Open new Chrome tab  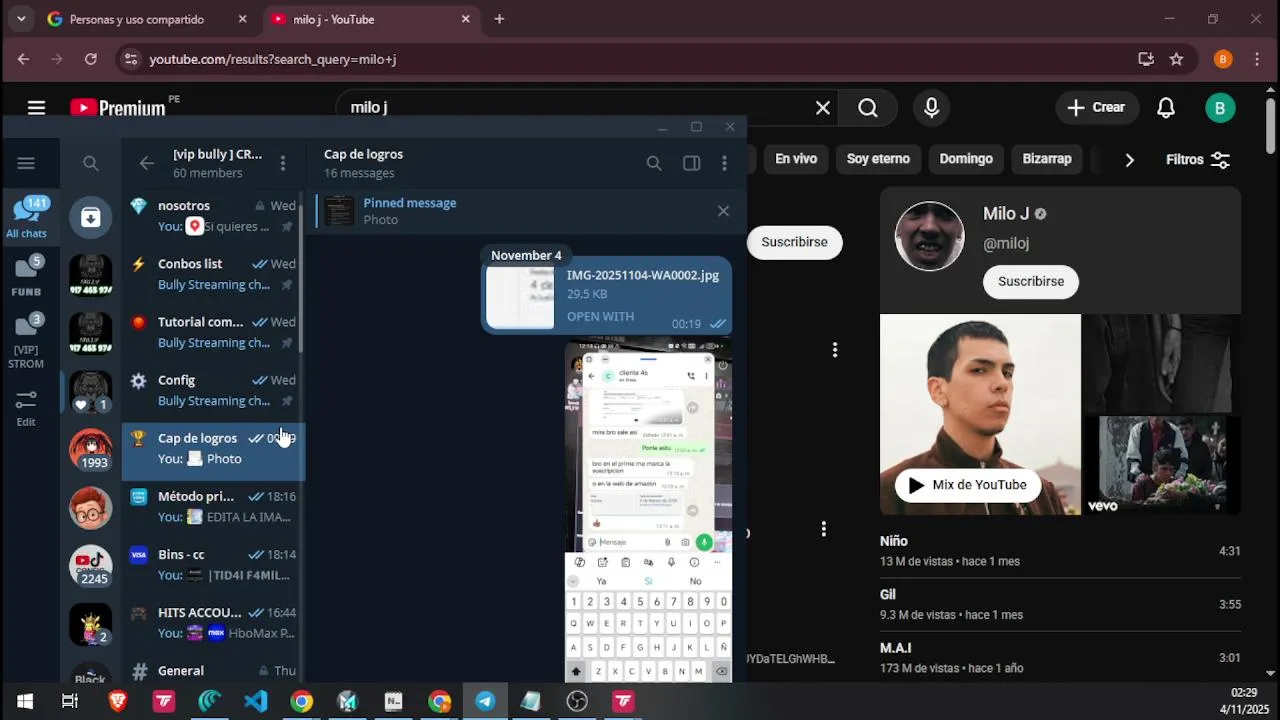point(499,19)
